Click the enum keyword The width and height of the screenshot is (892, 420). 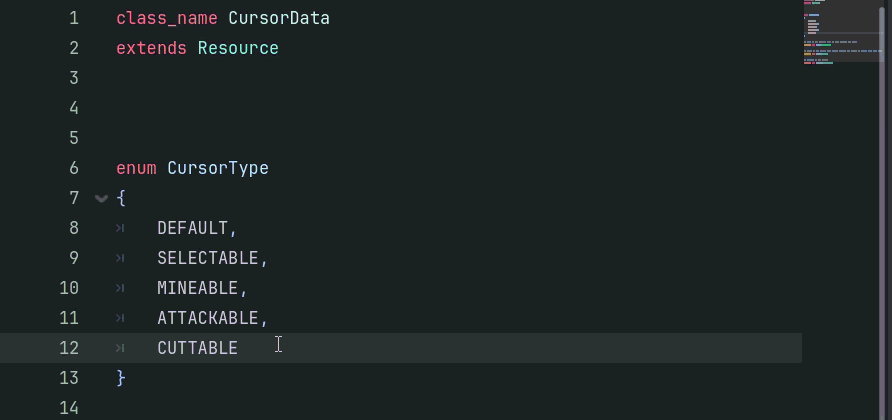pyautogui.click(x=136, y=168)
